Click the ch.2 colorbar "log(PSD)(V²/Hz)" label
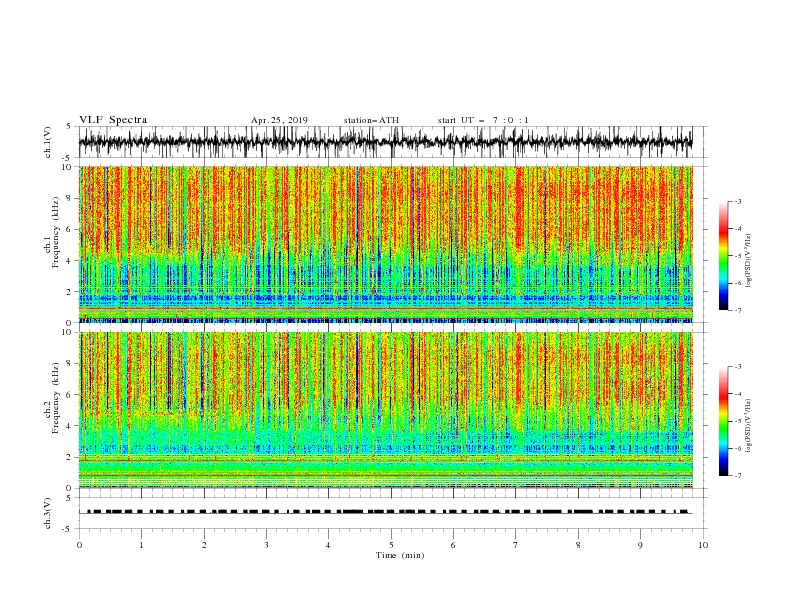Image resolution: width=792 pixels, height=612 pixels. coord(749,425)
